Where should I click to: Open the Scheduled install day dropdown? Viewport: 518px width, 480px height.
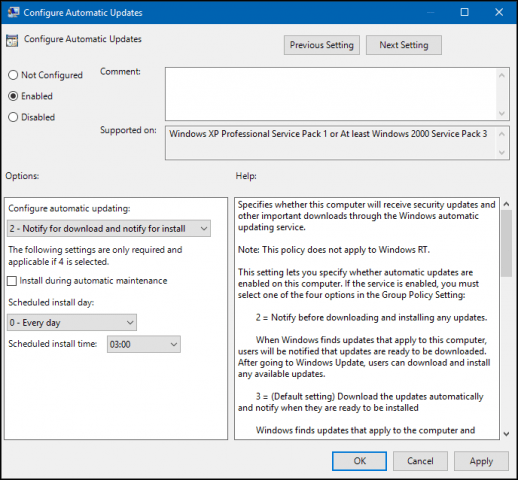point(72,323)
